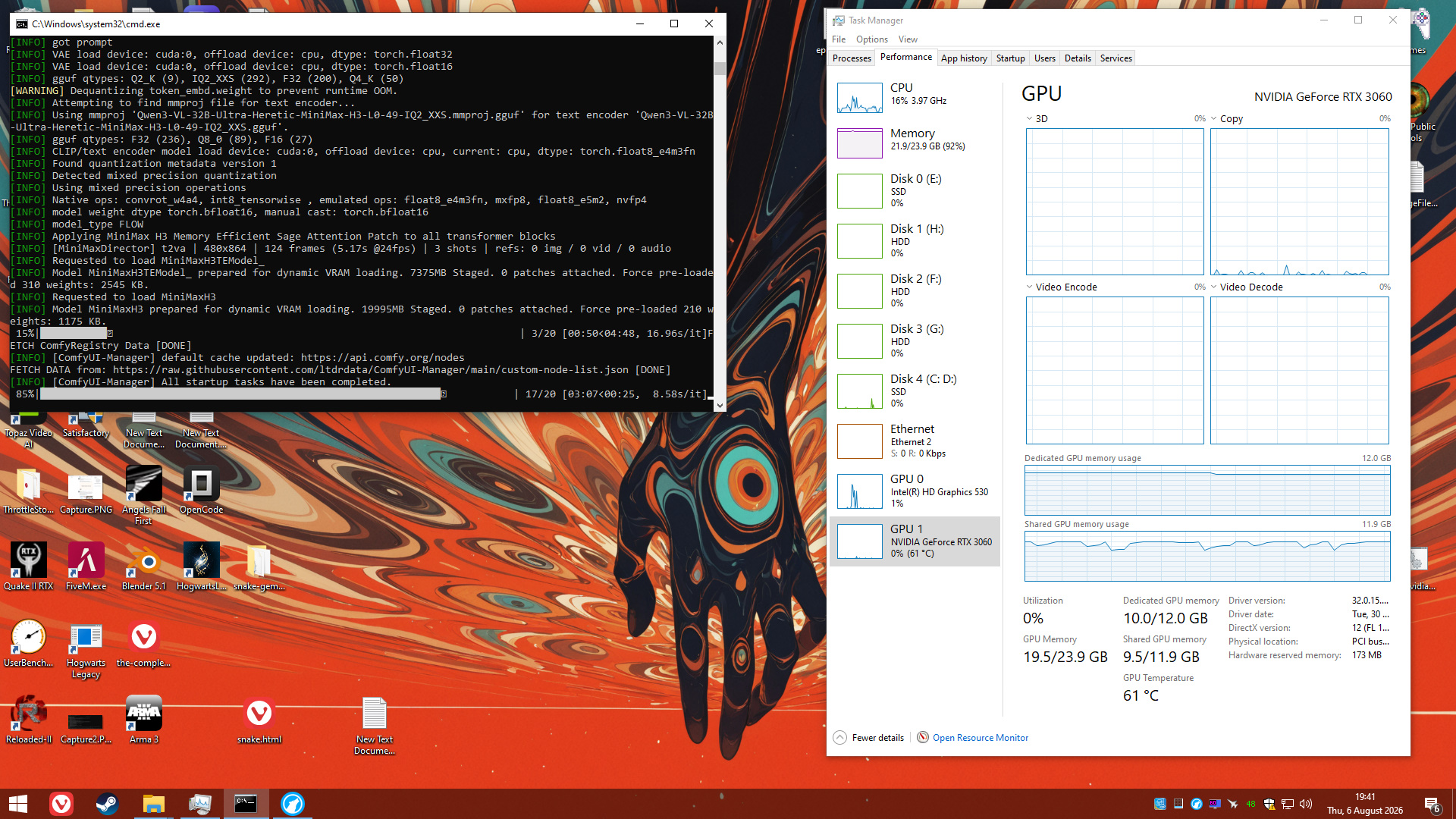This screenshot has height=819, width=1456.
Task: Open Steam from the taskbar
Action: pyautogui.click(x=107, y=804)
